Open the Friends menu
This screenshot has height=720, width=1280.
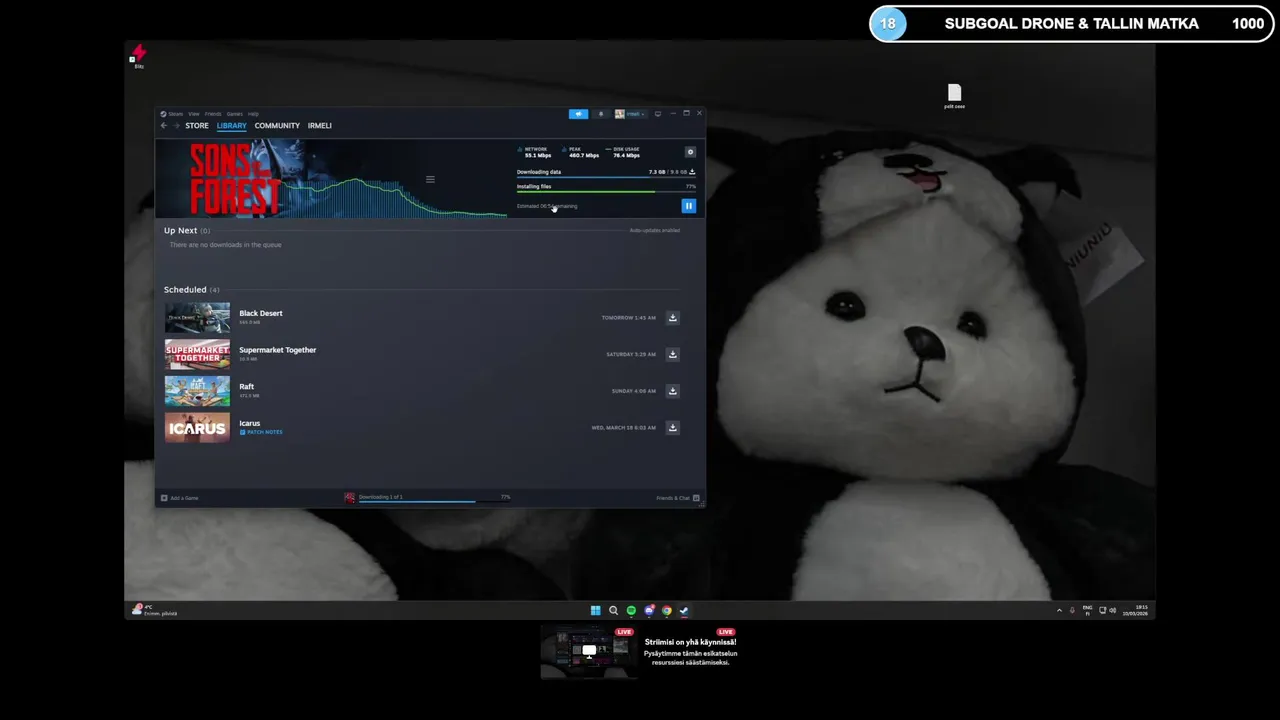tap(213, 114)
